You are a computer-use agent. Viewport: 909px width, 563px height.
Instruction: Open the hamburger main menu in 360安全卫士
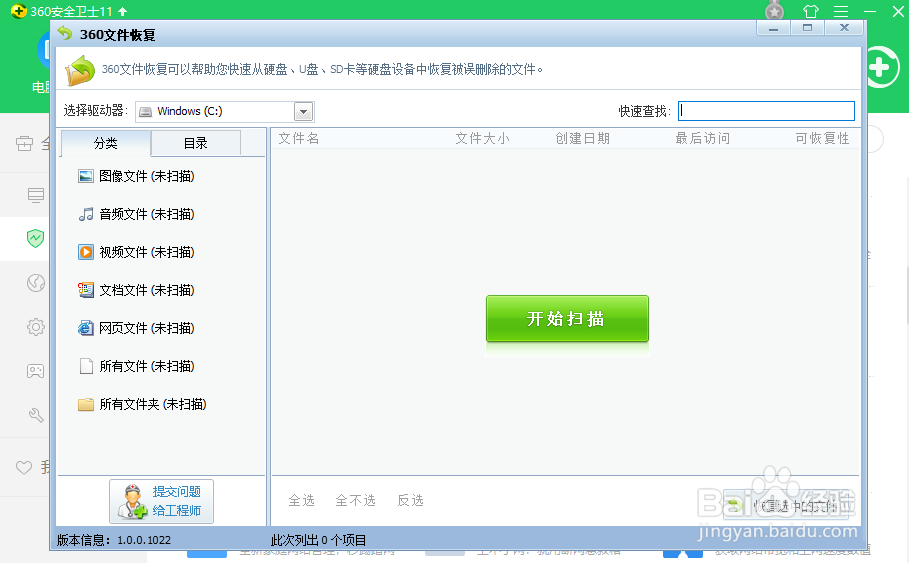pos(841,11)
